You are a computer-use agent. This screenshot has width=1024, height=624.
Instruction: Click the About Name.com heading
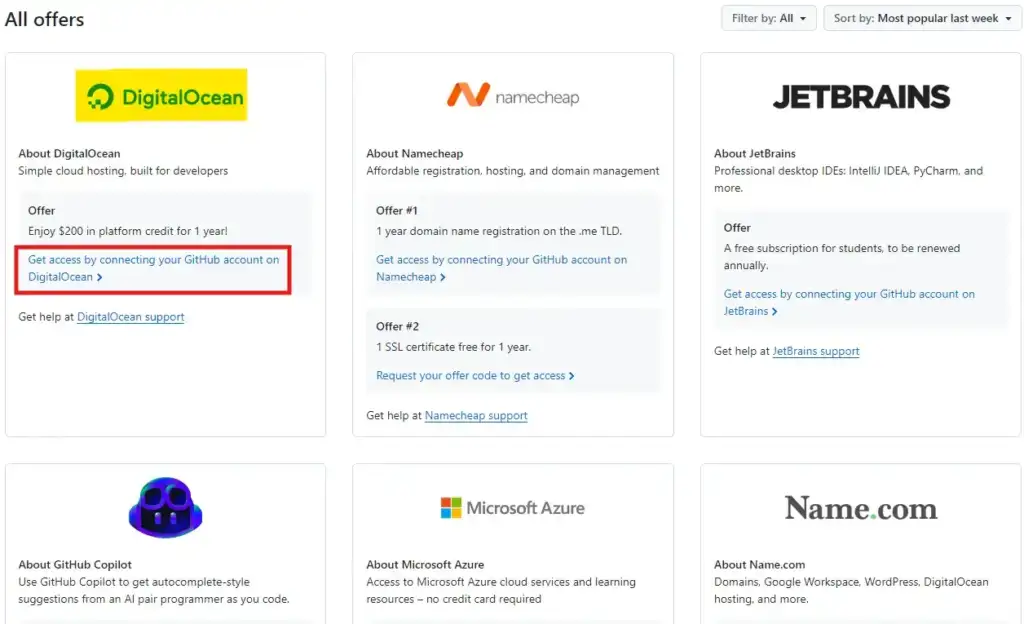tap(759, 565)
